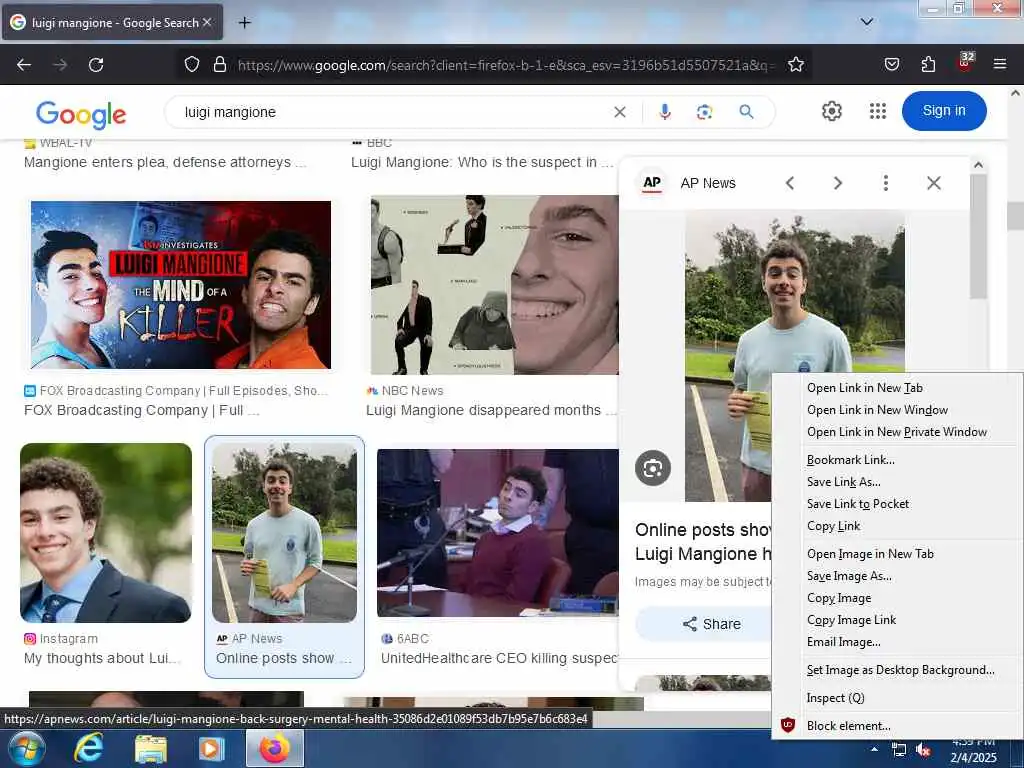Viewport: 1024px width, 768px height.
Task: Open the Extensions puzzle icon
Action: 928,65
